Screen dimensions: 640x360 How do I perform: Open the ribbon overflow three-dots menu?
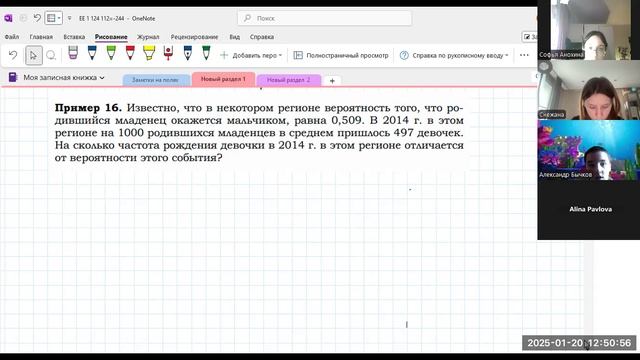[524, 55]
